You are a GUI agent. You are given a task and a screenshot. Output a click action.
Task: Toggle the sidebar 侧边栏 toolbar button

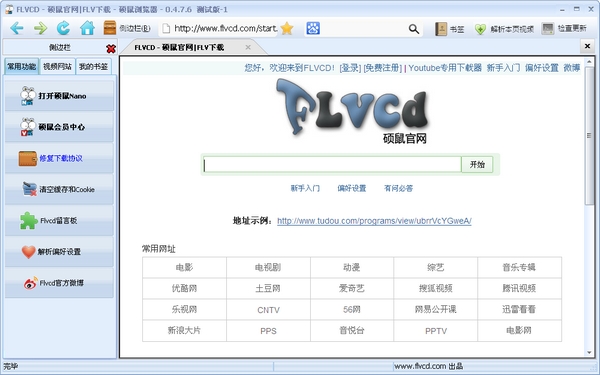coord(127,28)
